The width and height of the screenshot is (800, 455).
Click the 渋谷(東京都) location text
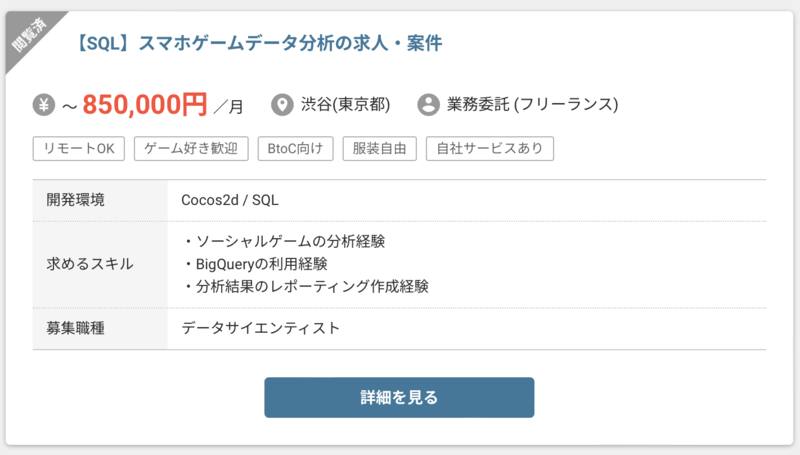coord(345,104)
